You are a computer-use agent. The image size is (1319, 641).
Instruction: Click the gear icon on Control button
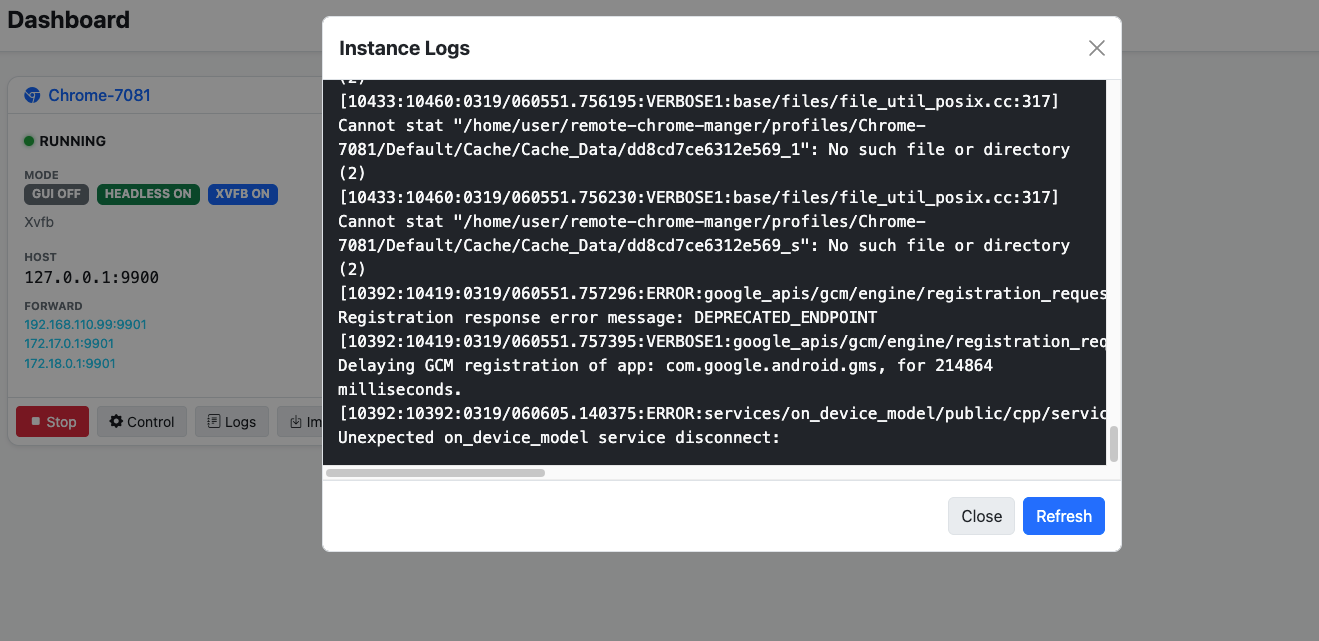pos(116,422)
